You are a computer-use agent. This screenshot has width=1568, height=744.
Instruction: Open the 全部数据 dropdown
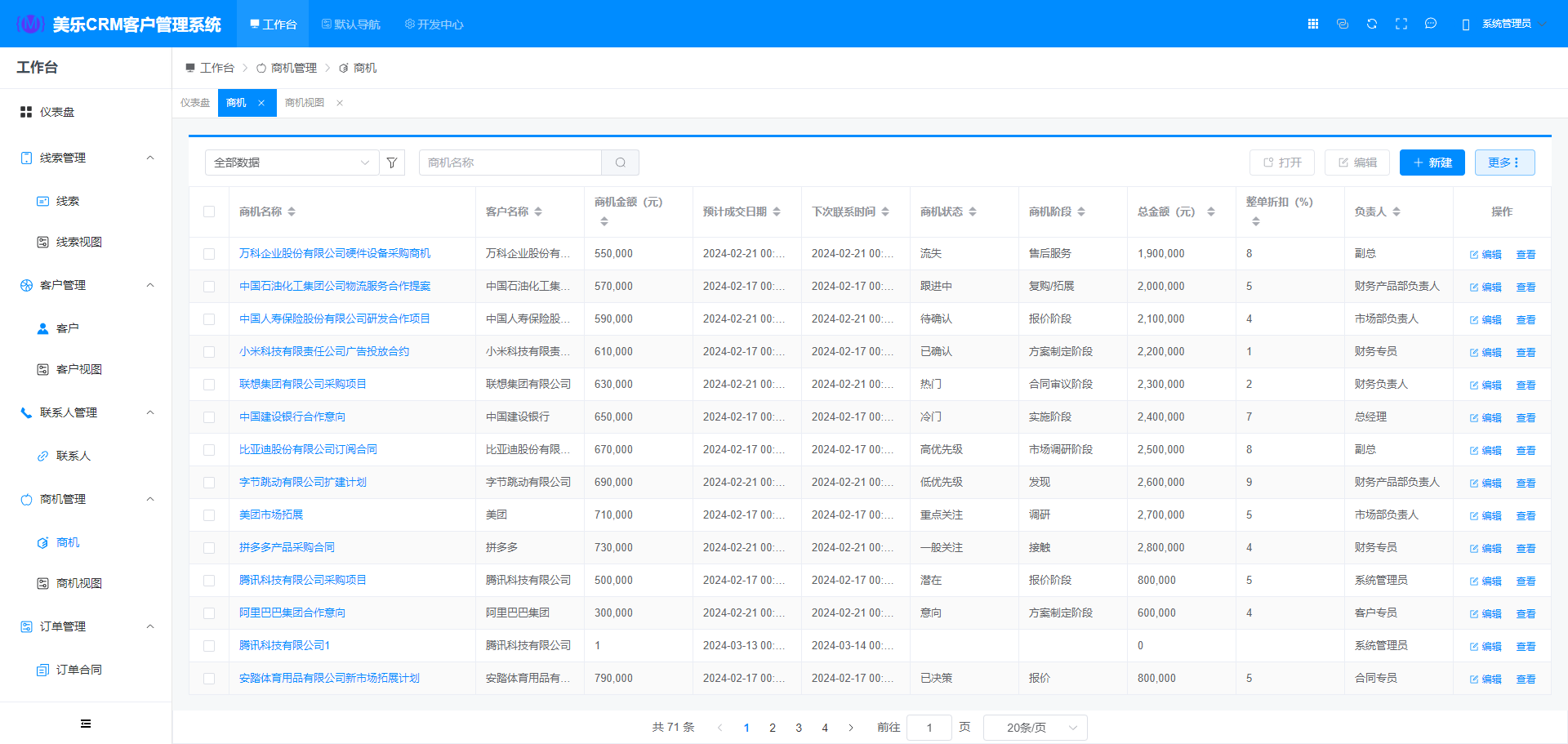pyautogui.click(x=292, y=163)
